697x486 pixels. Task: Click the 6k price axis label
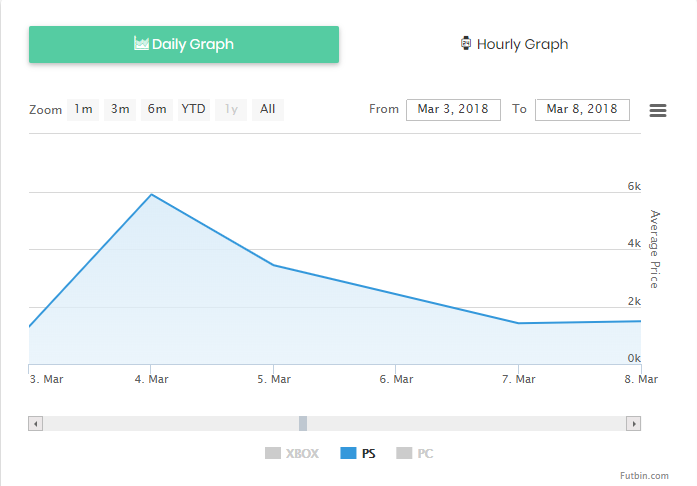(x=634, y=186)
